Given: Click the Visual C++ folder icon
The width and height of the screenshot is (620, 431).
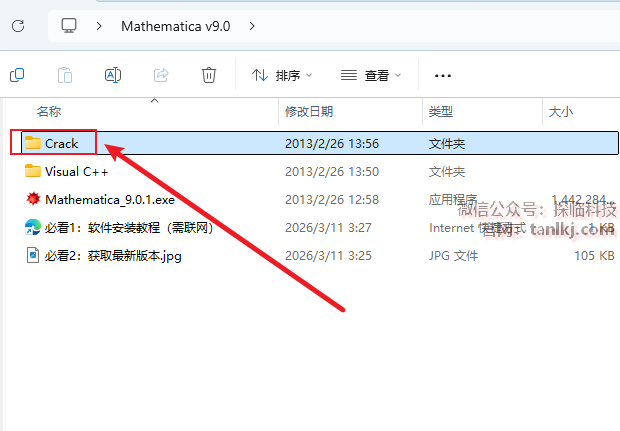Looking at the screenshot, I should coord(33,171).
